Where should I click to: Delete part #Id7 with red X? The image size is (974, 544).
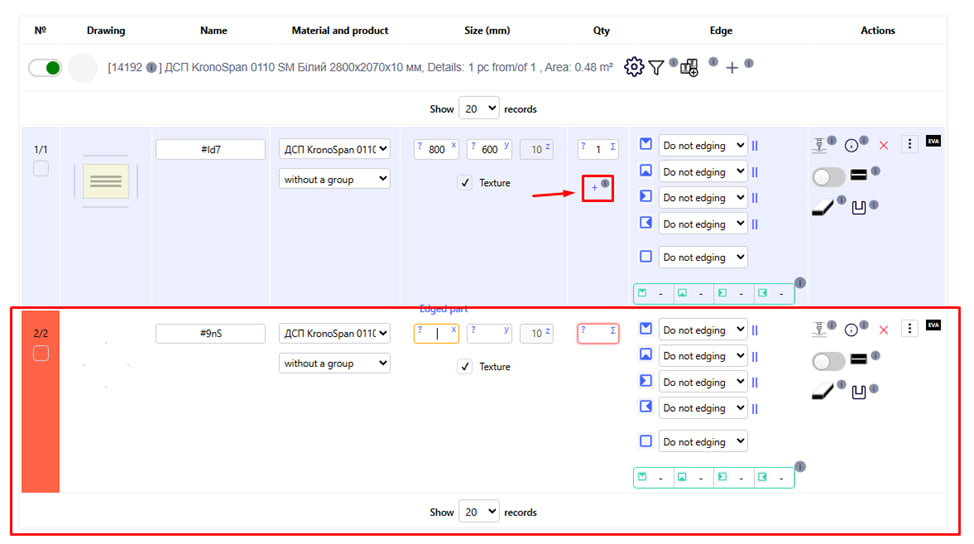tap(883, 146)
